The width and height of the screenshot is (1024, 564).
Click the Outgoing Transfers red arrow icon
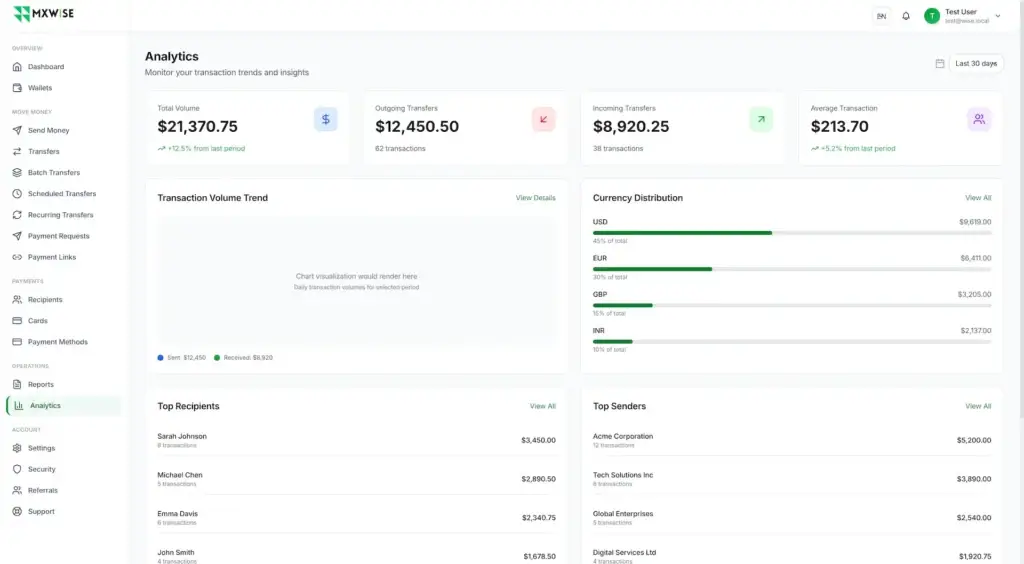point(543,119)
